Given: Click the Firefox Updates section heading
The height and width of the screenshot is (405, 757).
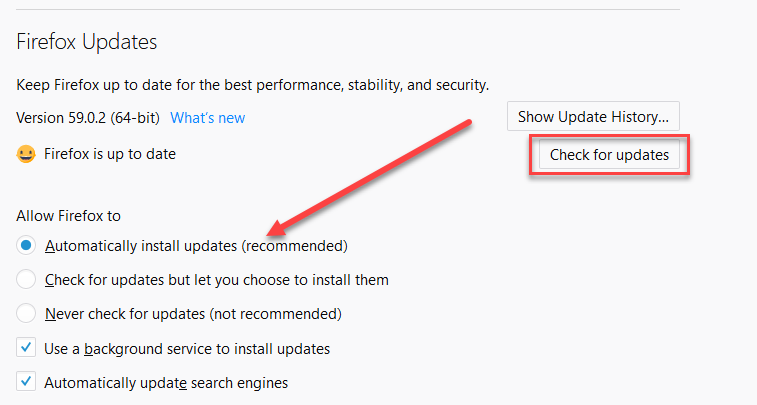Looking at the screenshot, I should coord(87,42).
